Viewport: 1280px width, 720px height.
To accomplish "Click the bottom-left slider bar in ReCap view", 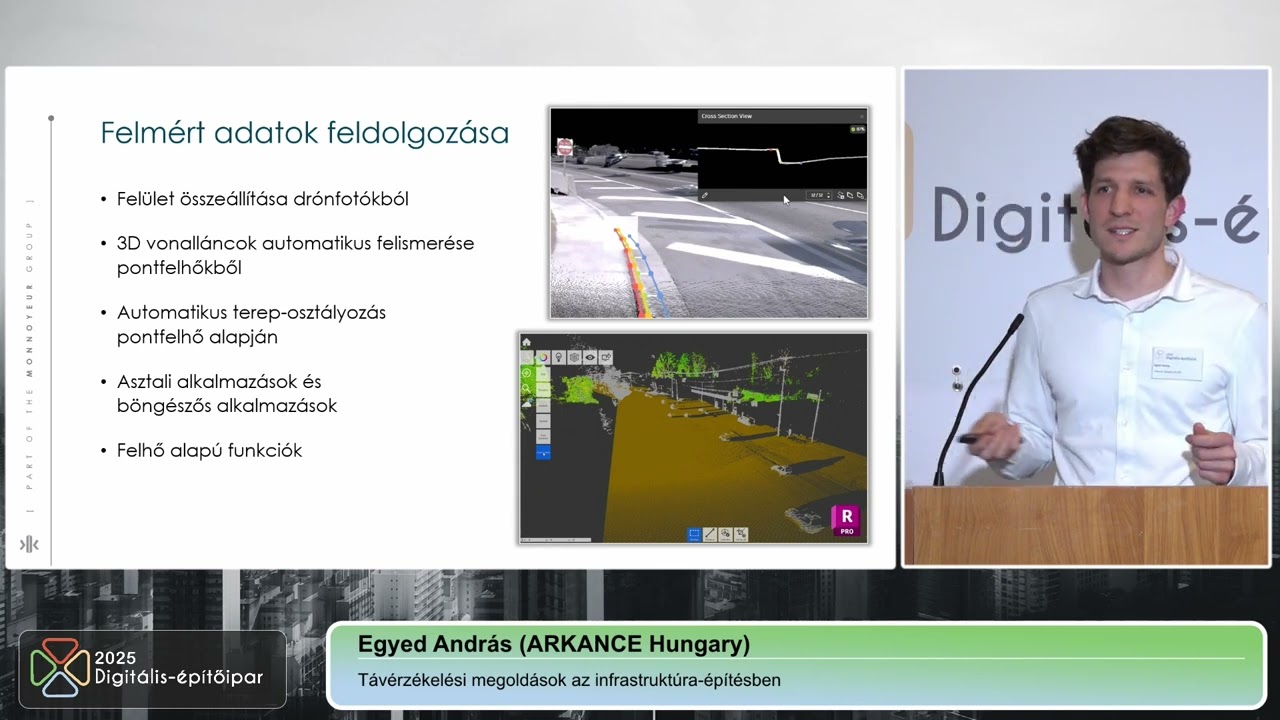I will (555, 540).
